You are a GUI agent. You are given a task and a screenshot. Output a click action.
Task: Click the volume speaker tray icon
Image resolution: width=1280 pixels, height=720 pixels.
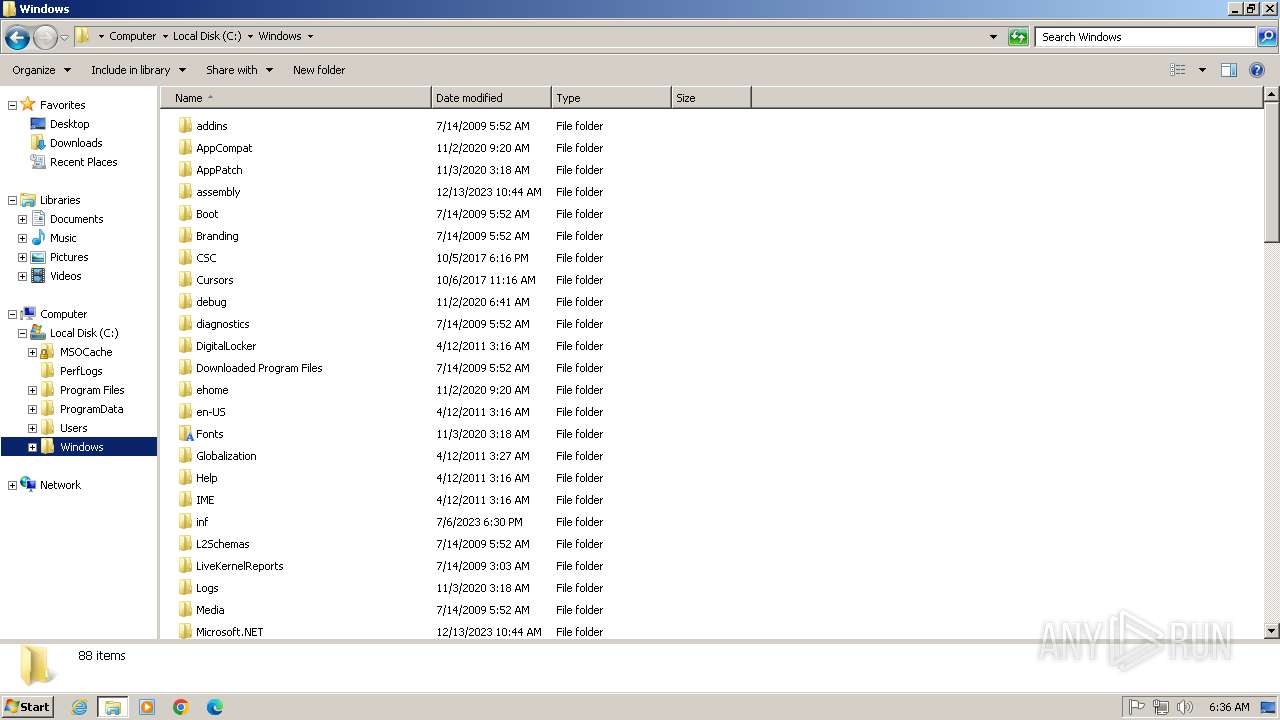[x=1185, y=707]
